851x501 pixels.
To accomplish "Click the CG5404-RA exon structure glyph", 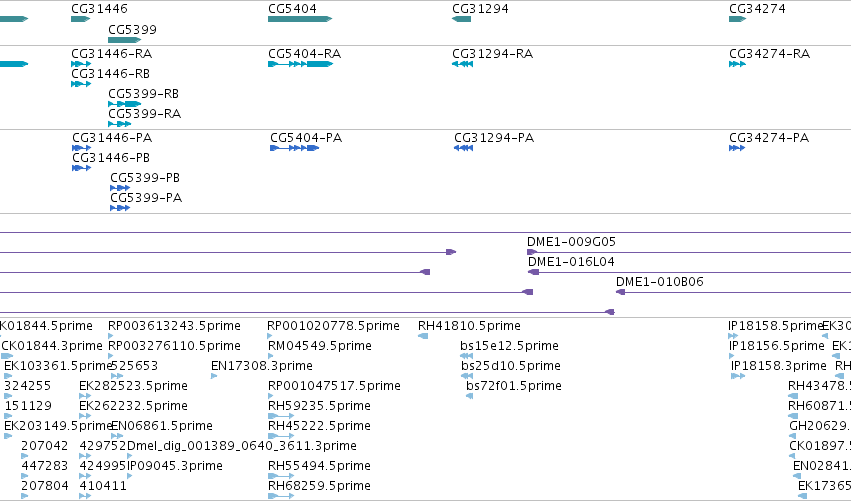I will coord(300,64).
